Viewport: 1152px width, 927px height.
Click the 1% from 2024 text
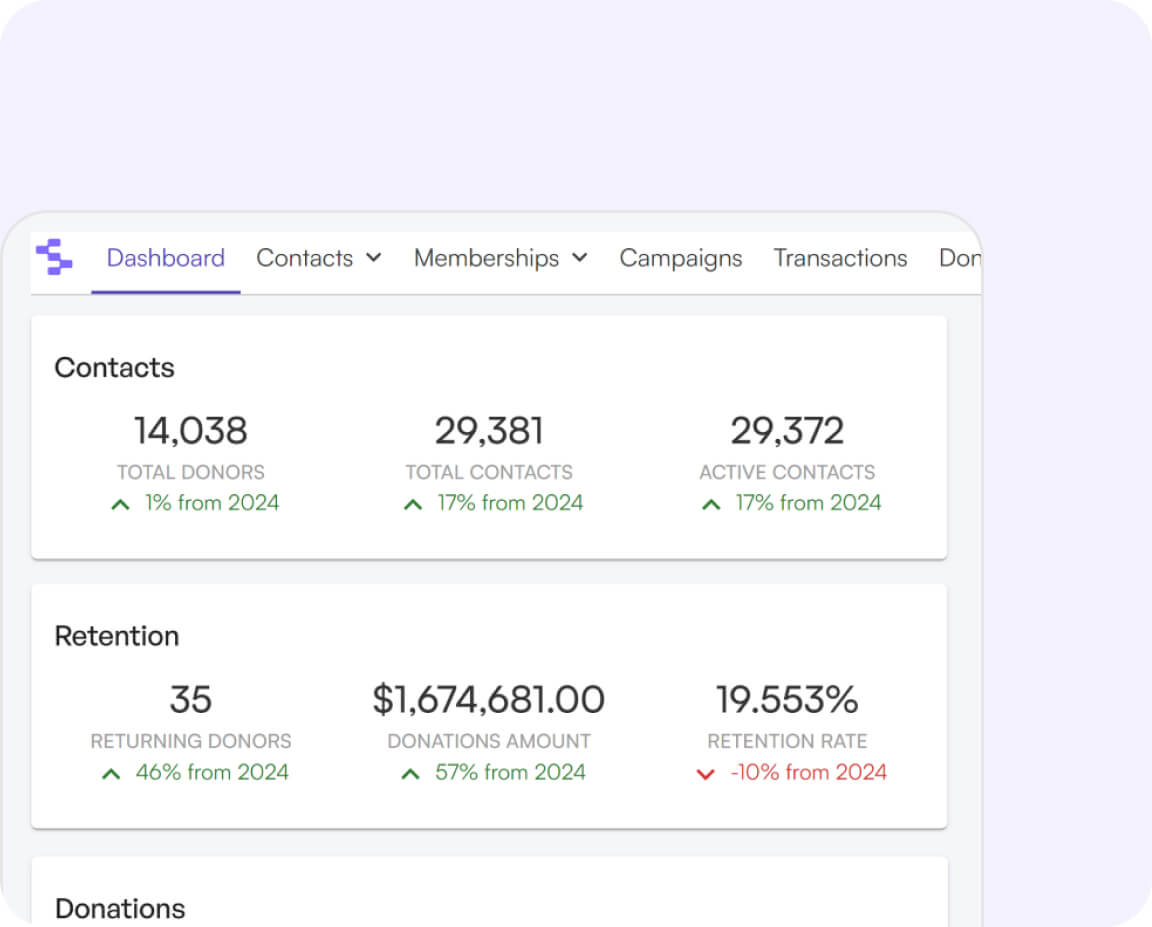click(212, 502)
